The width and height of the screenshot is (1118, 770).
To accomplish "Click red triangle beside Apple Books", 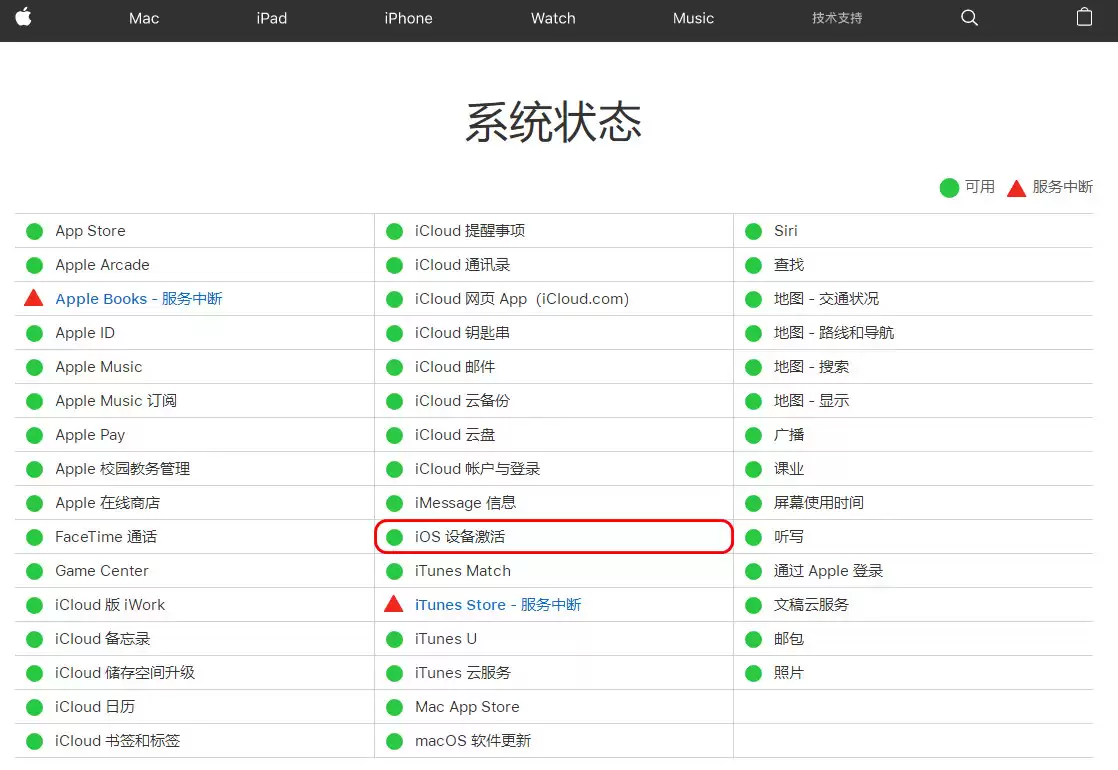I will tap(34, 298).
